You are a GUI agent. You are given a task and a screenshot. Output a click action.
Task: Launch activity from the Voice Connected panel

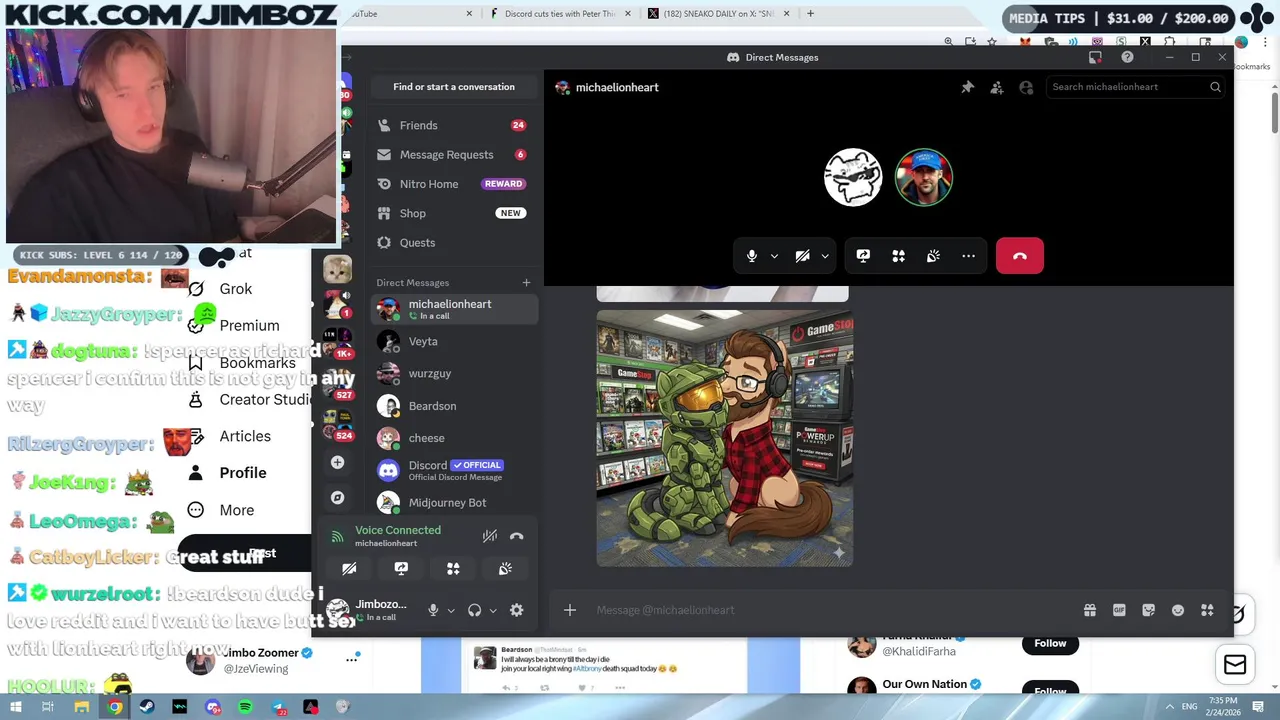tap(453, 568)
